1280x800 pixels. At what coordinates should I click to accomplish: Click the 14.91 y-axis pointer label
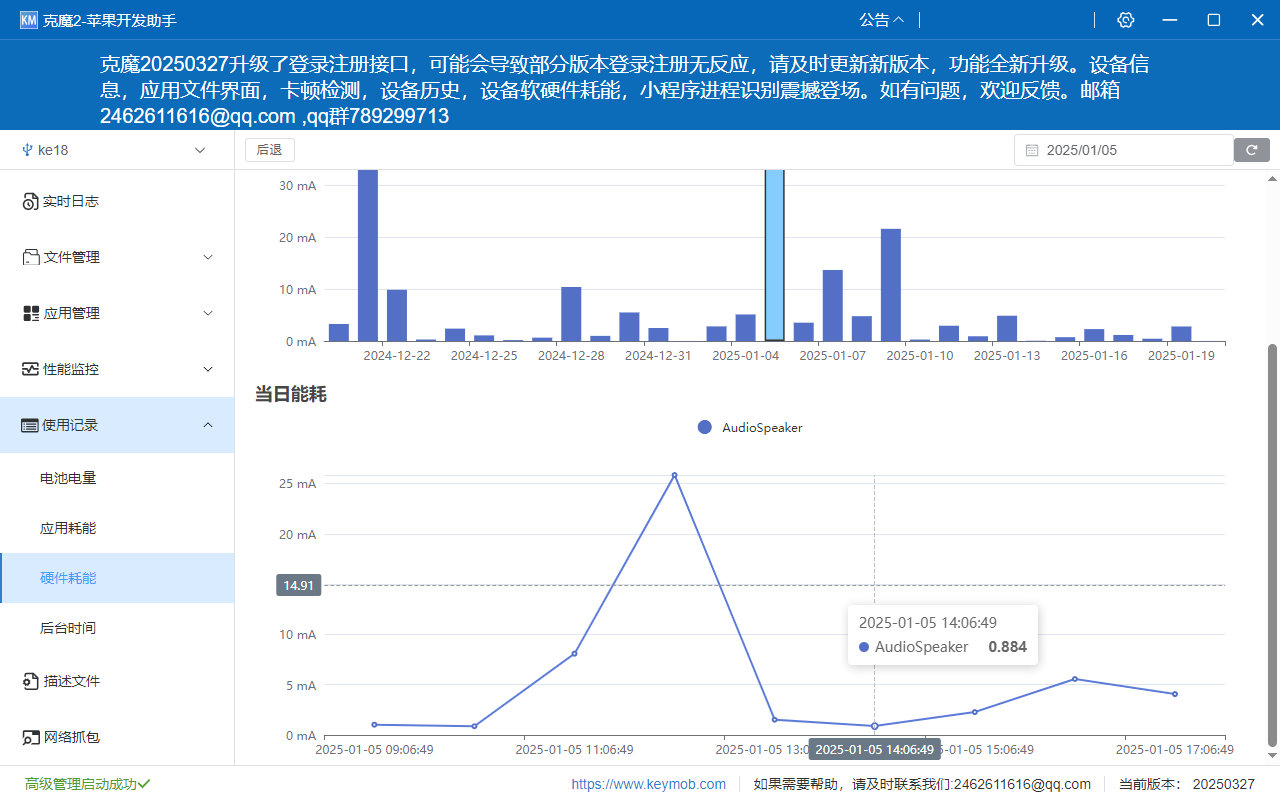click(x=298, y=585)
